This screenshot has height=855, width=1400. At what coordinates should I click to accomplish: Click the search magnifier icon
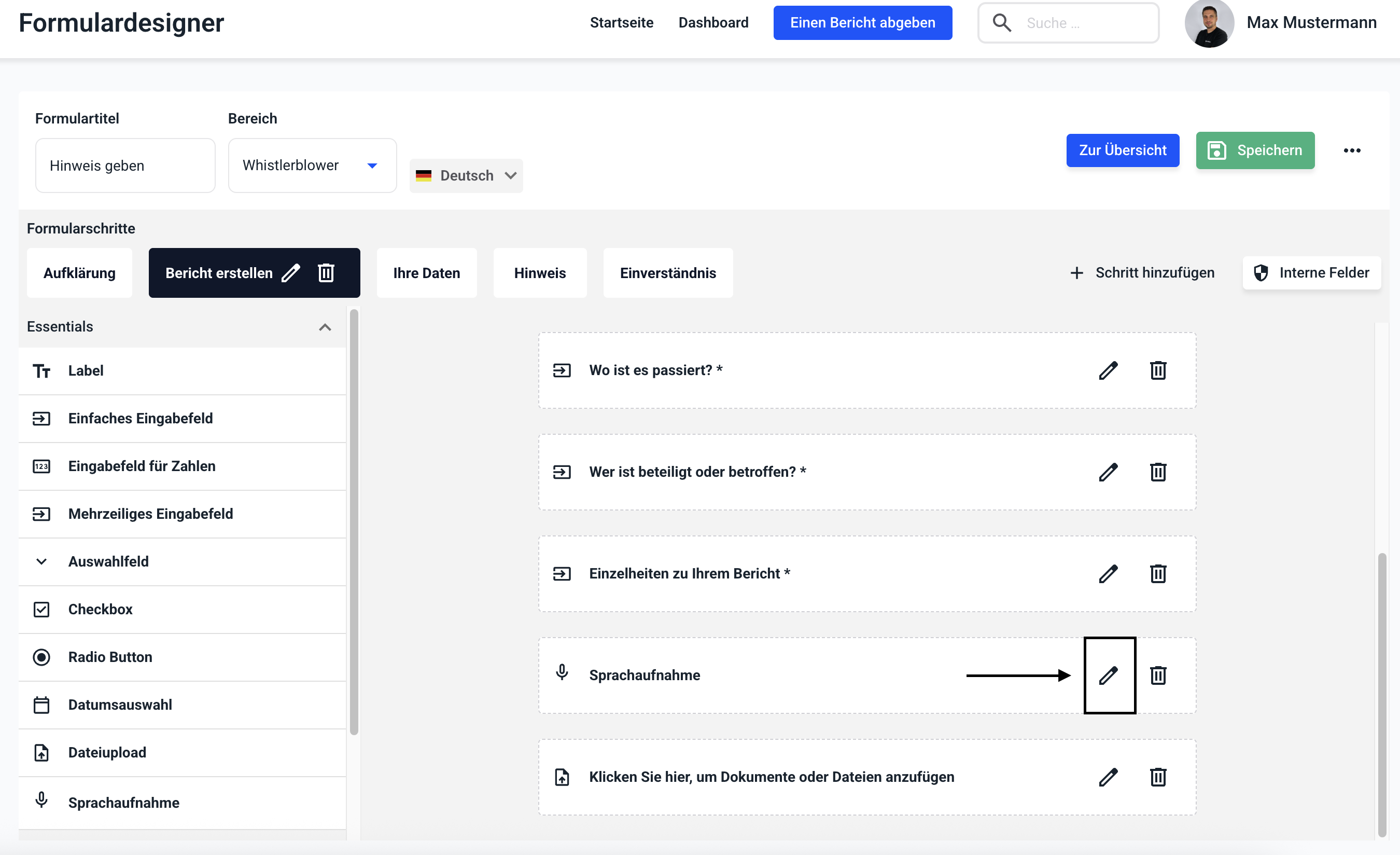click(1001, 23)
